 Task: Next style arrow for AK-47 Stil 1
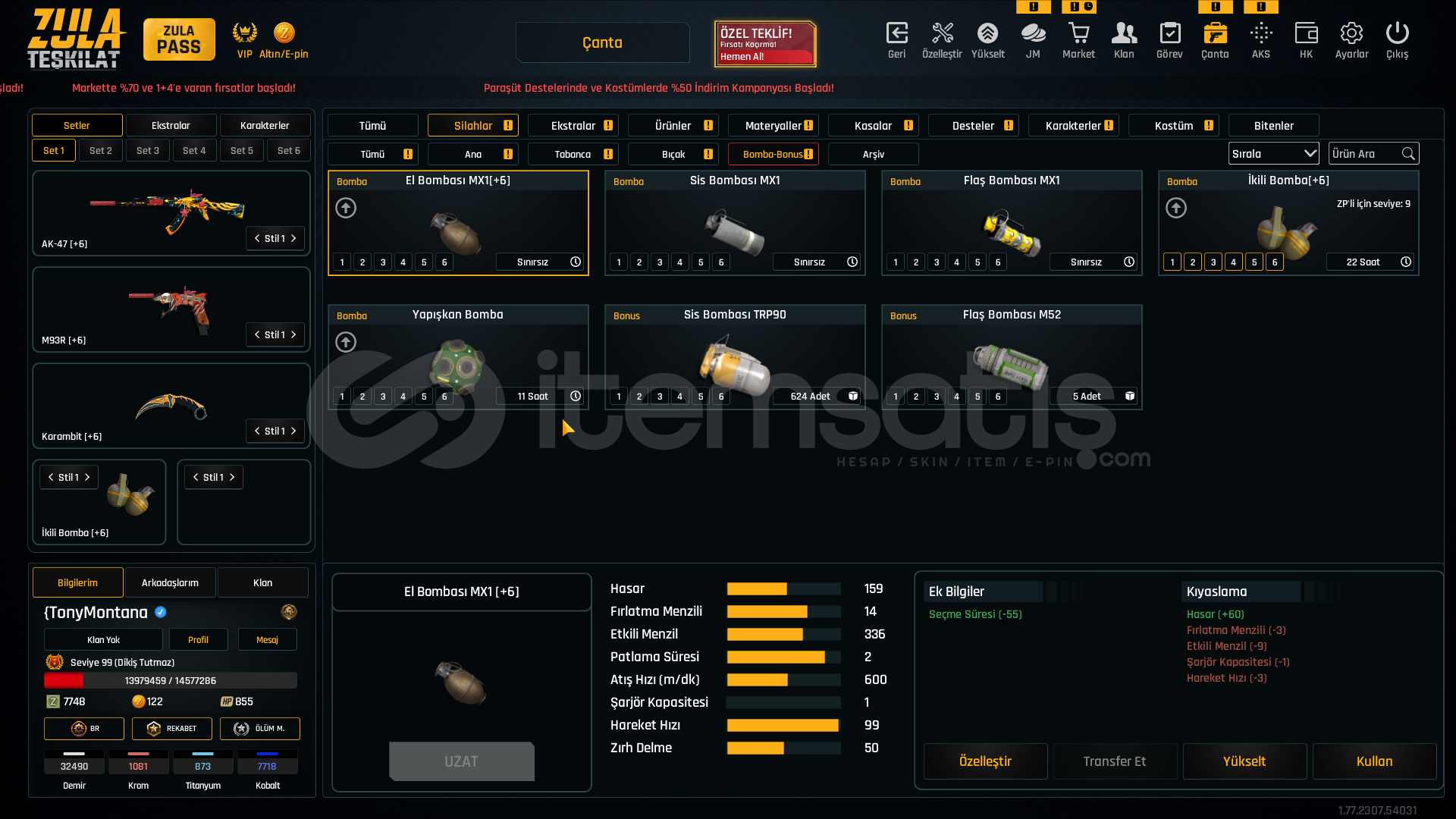tap(294, 238)
